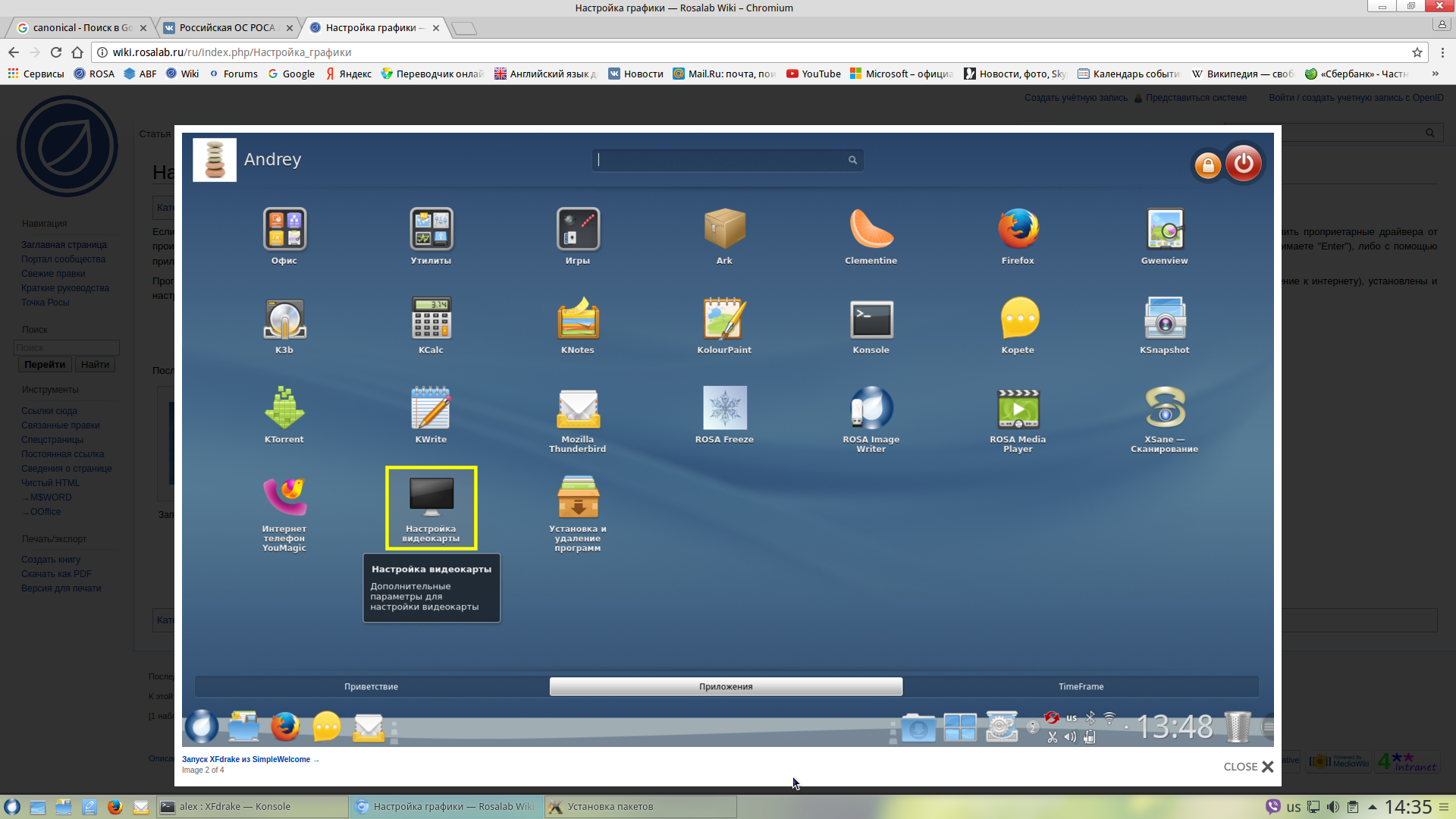Close the image lightbox with CLOSE
Screen dimensions: 1456x819
[1248, 767]
